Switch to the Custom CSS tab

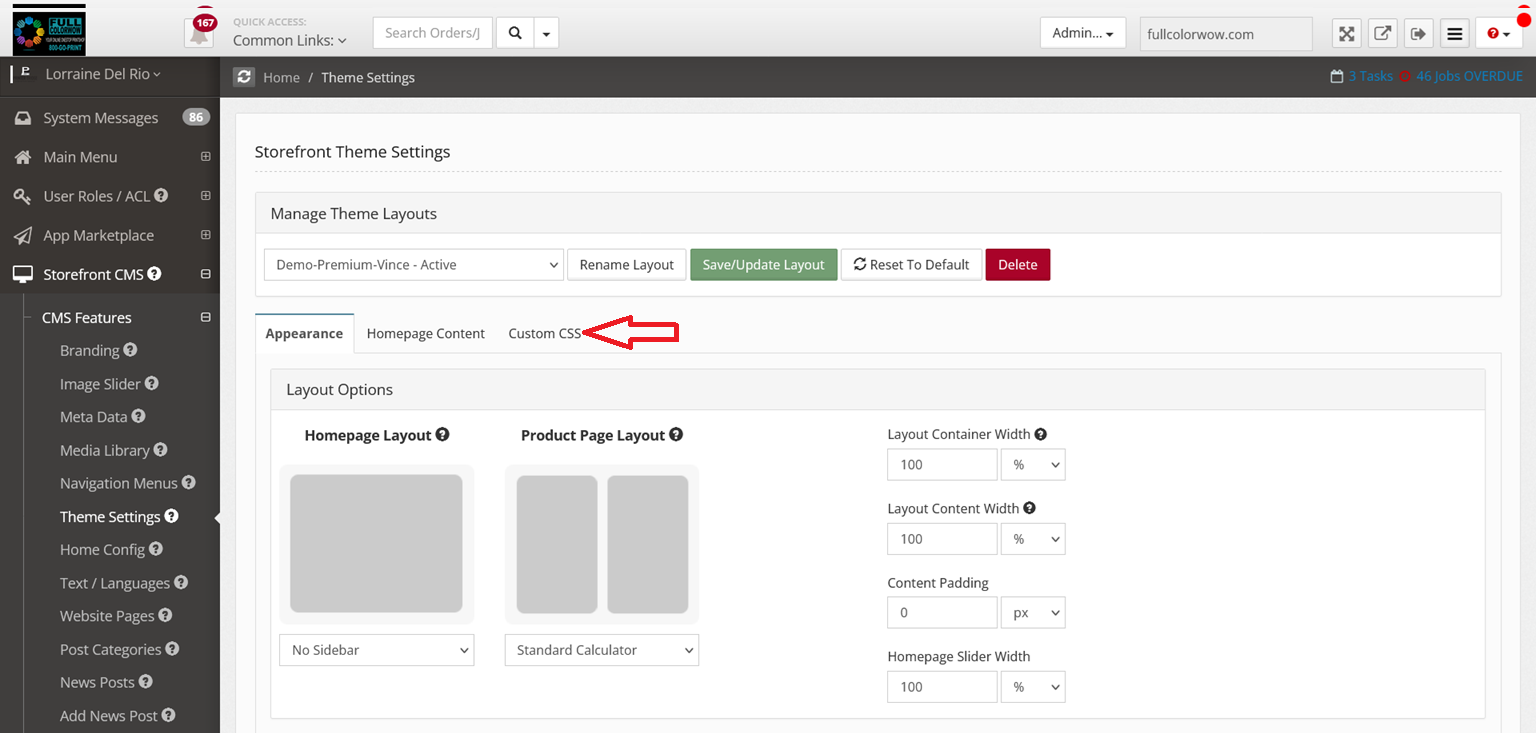click(544, 334)
